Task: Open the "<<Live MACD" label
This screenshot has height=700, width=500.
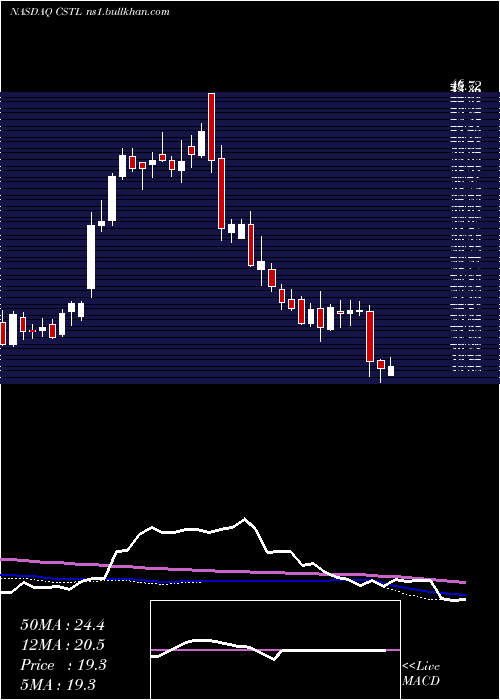Action: click(421, 674)
